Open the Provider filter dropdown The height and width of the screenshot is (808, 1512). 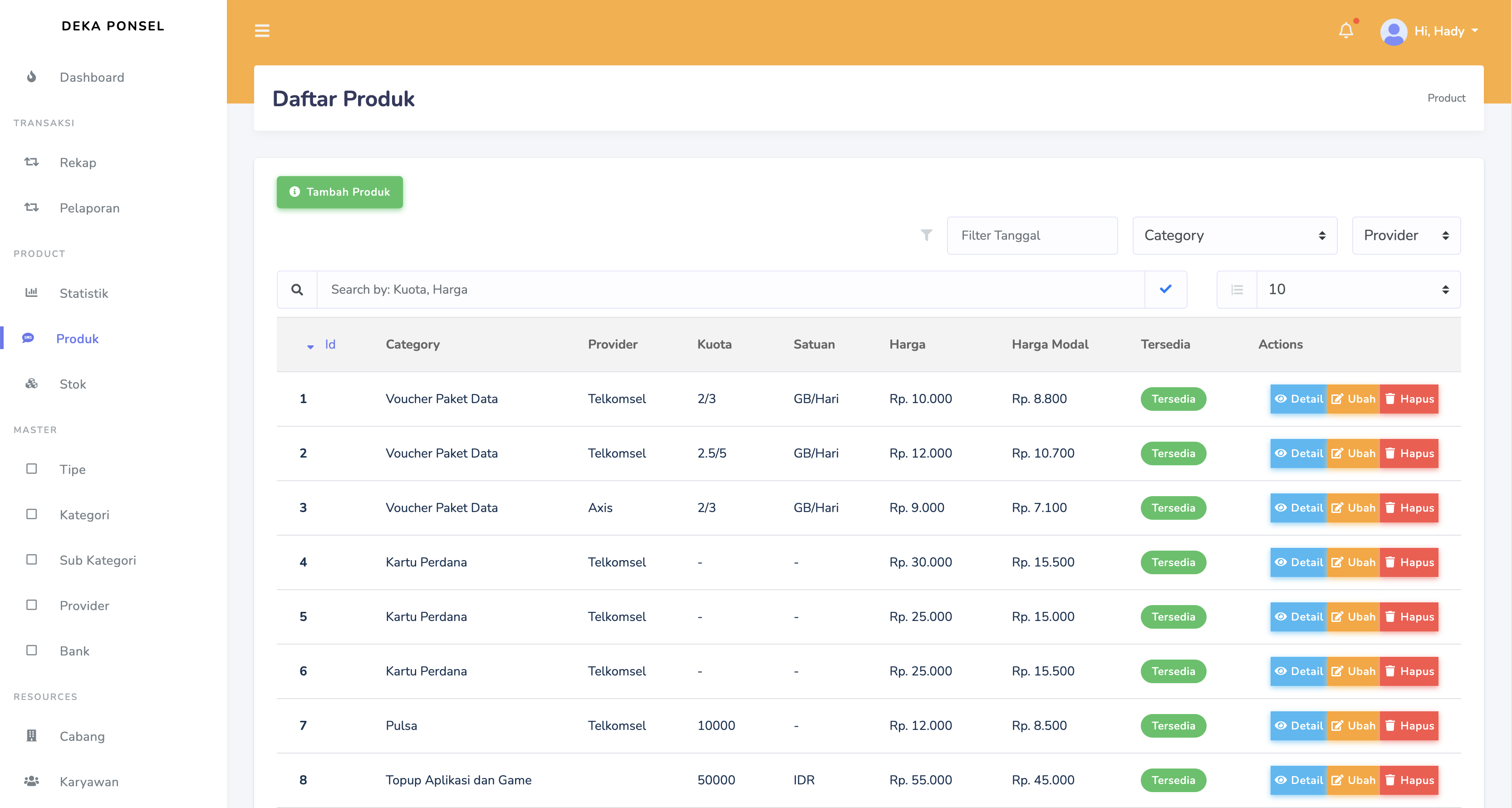[1406, 236]
